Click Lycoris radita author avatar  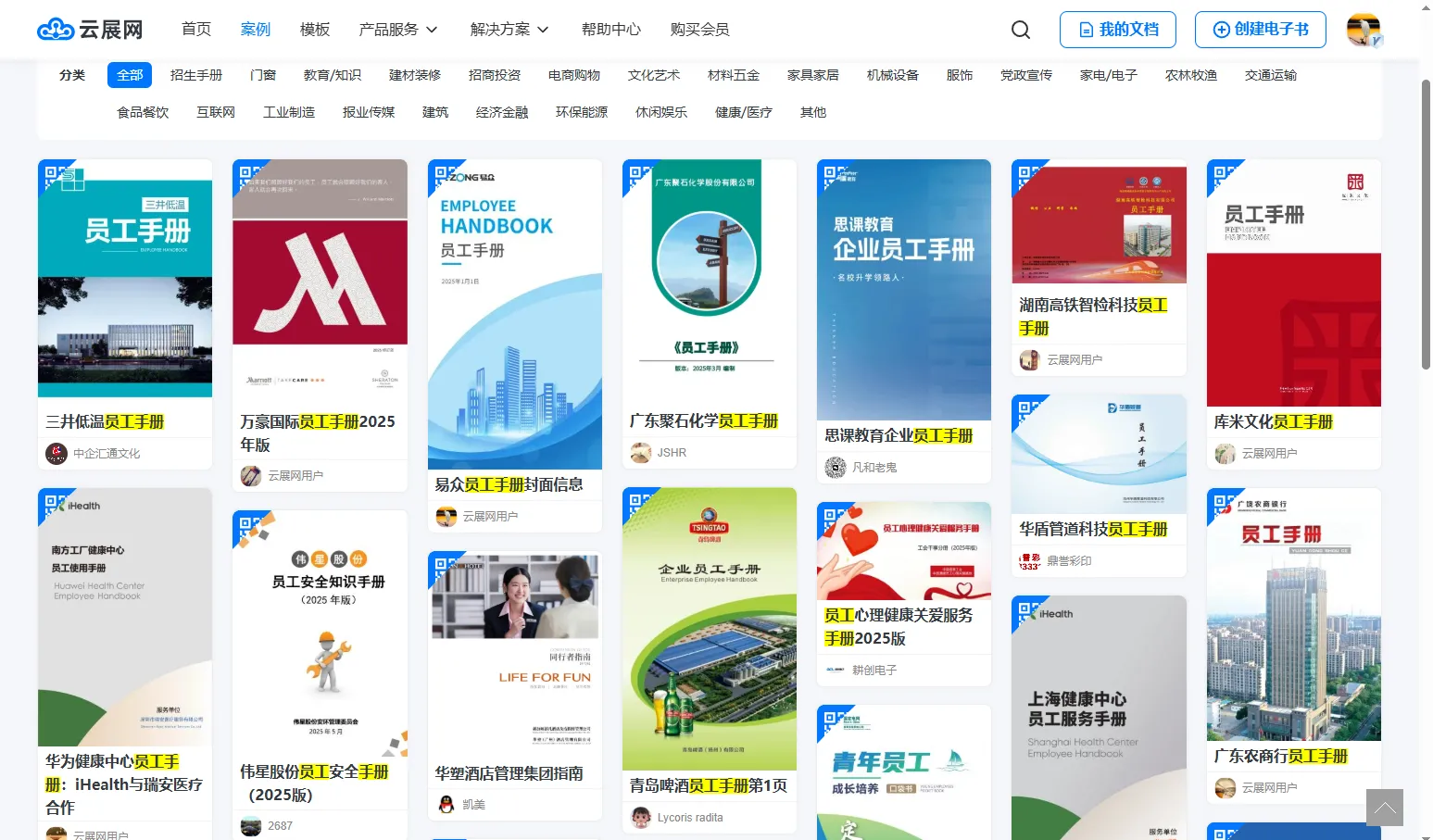click(641, 818)
